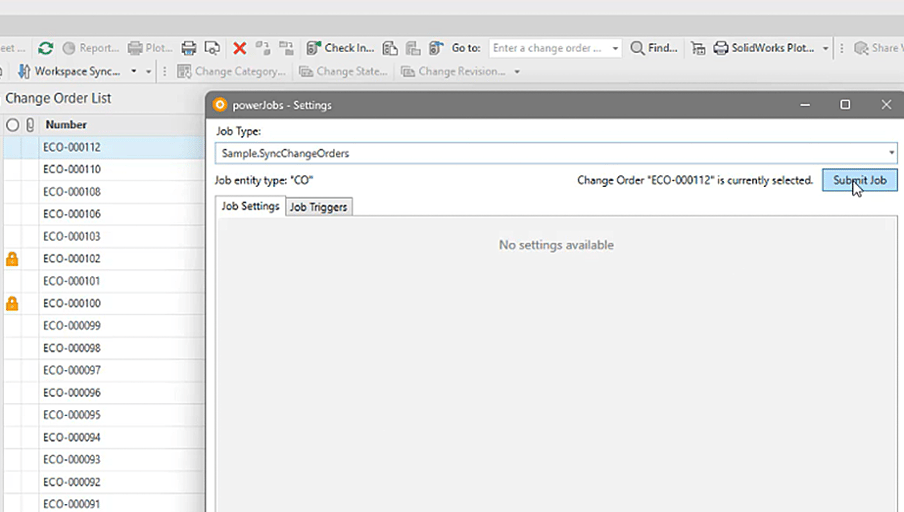Click the powerJobs orange logo icon
Screen dimensions: 904x512
tap(220, 104)
